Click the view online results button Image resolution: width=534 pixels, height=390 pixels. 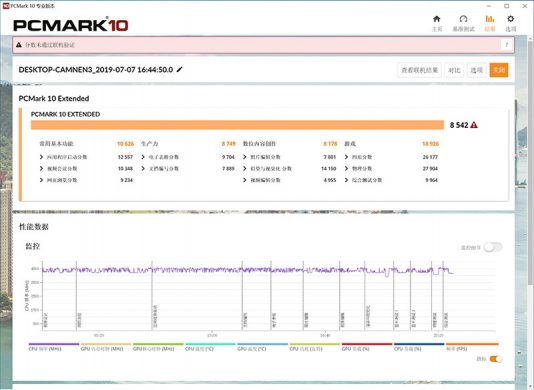pos(420,70)
